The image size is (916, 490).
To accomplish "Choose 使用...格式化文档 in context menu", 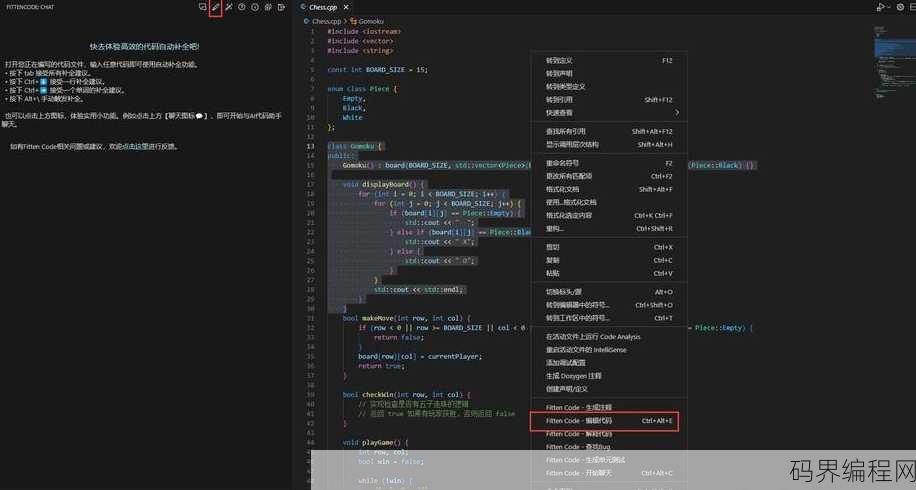I will tap(609, 202).
